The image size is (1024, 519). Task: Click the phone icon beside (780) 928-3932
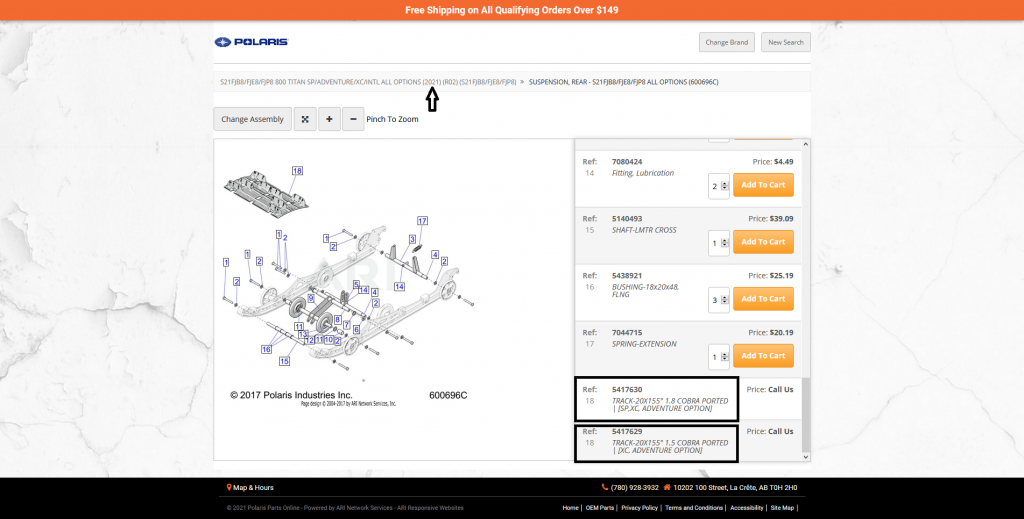click(605, 488)
